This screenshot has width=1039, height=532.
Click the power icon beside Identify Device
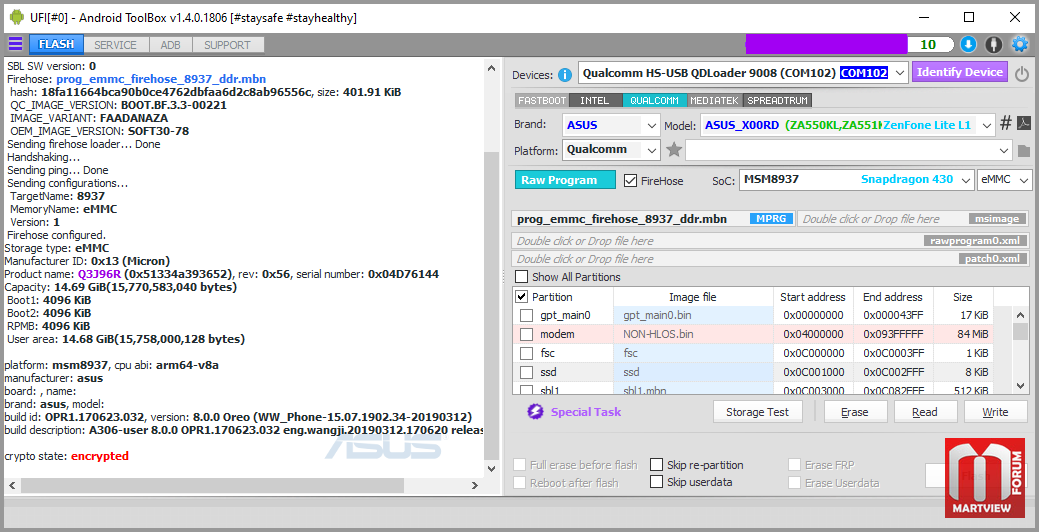tap(1021, 74)
